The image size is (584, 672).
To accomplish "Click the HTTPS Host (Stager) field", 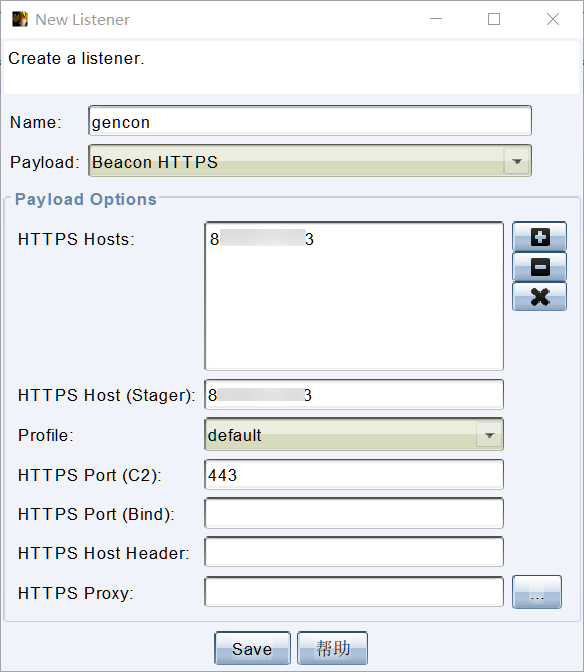I will point(354,394).
